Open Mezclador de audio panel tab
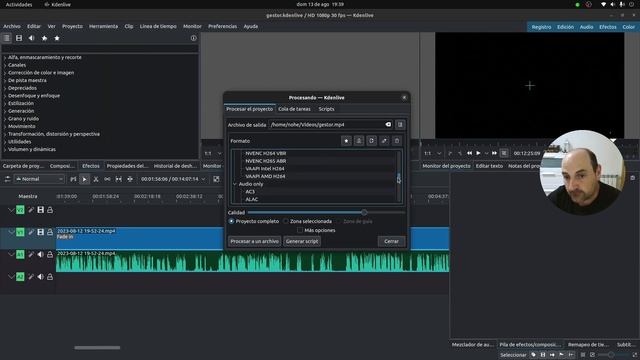Image resolution: width=640 pixels, height=360 pixels. coord(472,345)
